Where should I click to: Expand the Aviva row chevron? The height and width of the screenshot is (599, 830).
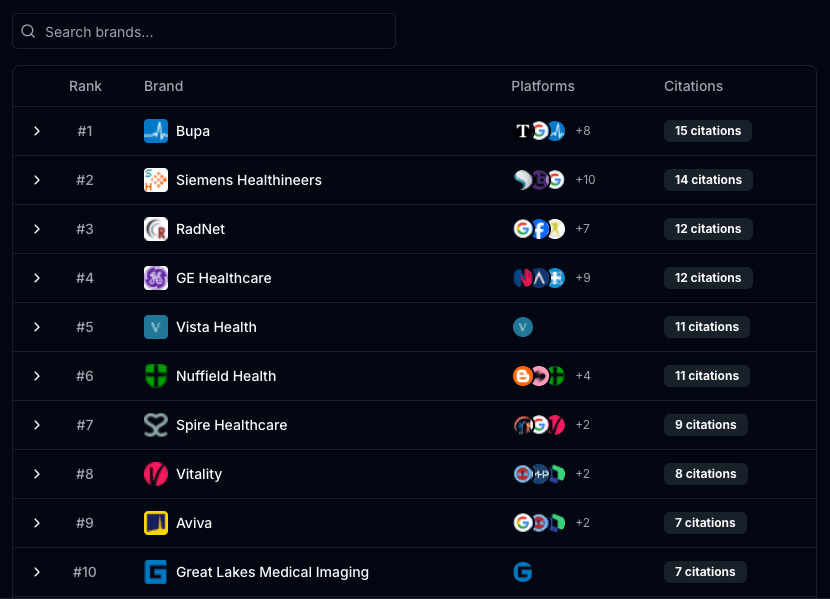[x=37, y=523]
